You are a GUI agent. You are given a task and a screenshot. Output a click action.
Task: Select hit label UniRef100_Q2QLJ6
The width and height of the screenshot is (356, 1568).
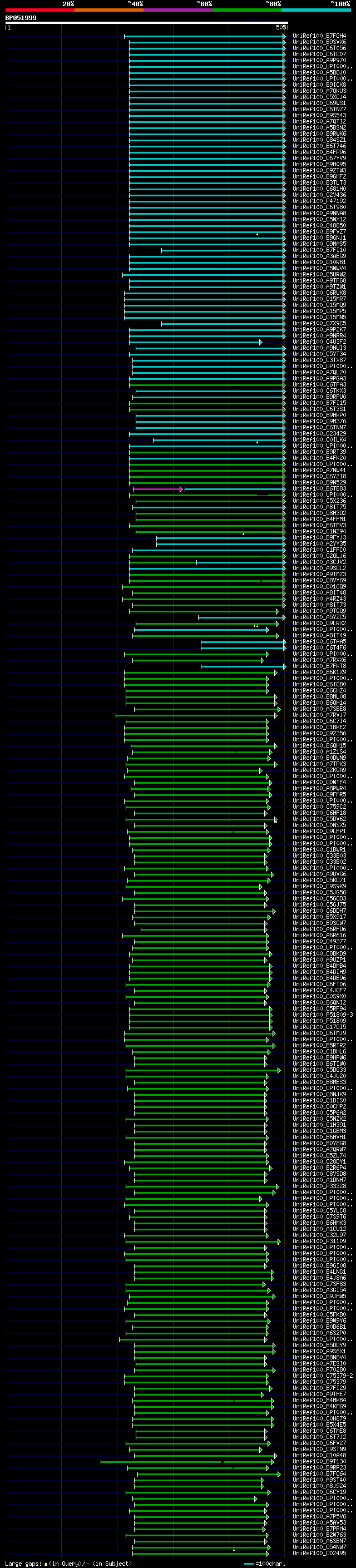[x=319, y=556]
